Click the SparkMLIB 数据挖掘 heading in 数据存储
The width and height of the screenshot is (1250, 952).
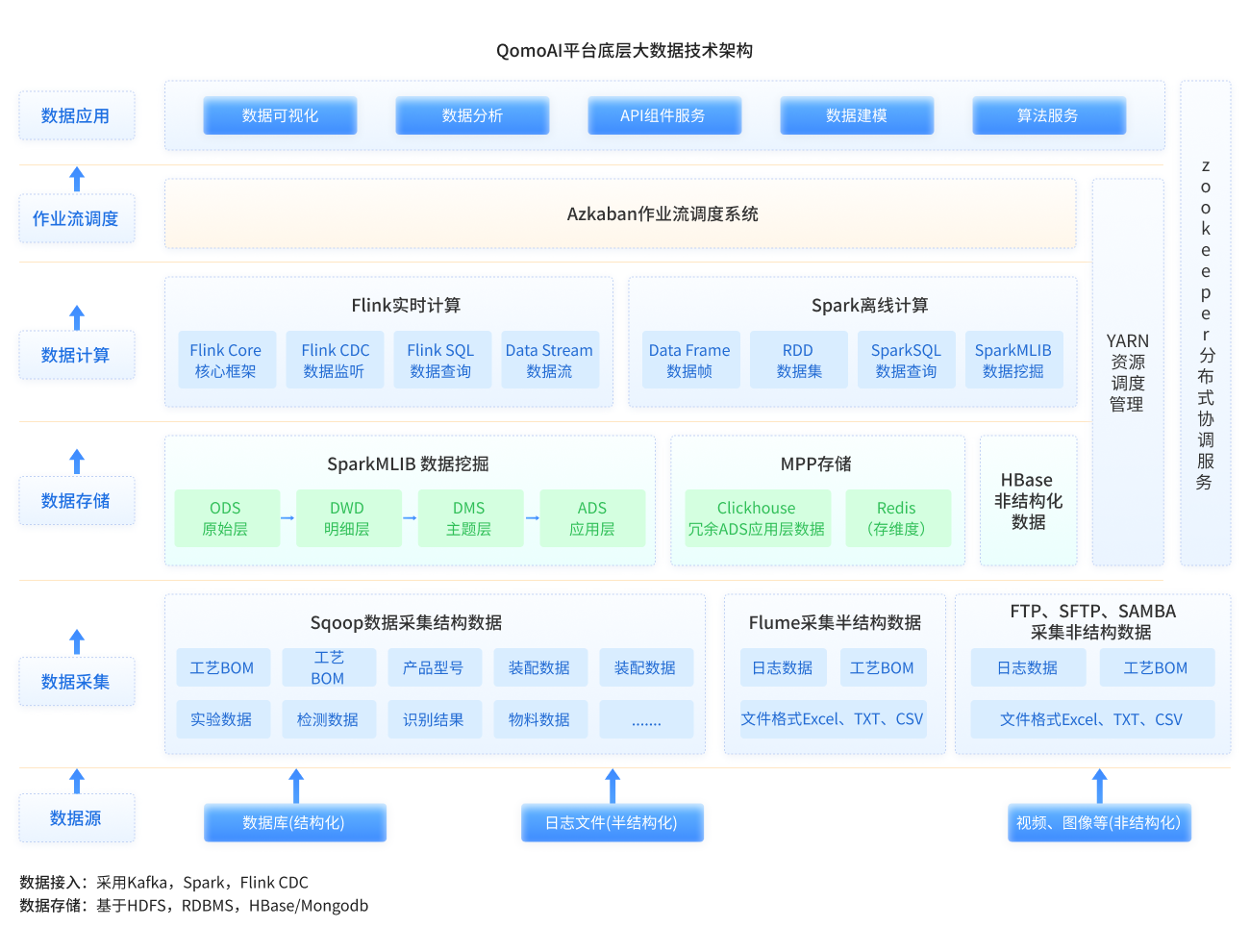(x=409, y=463)
